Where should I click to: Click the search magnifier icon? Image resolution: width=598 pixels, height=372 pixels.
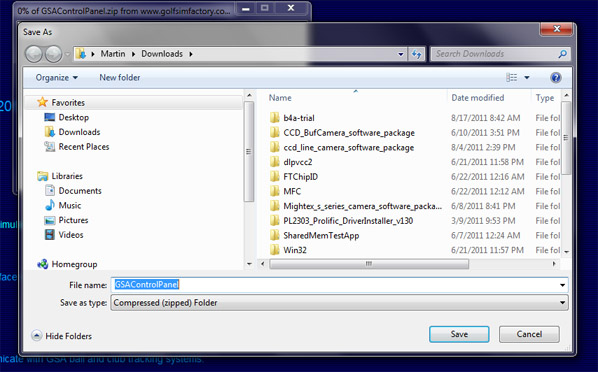click(562, 54)
